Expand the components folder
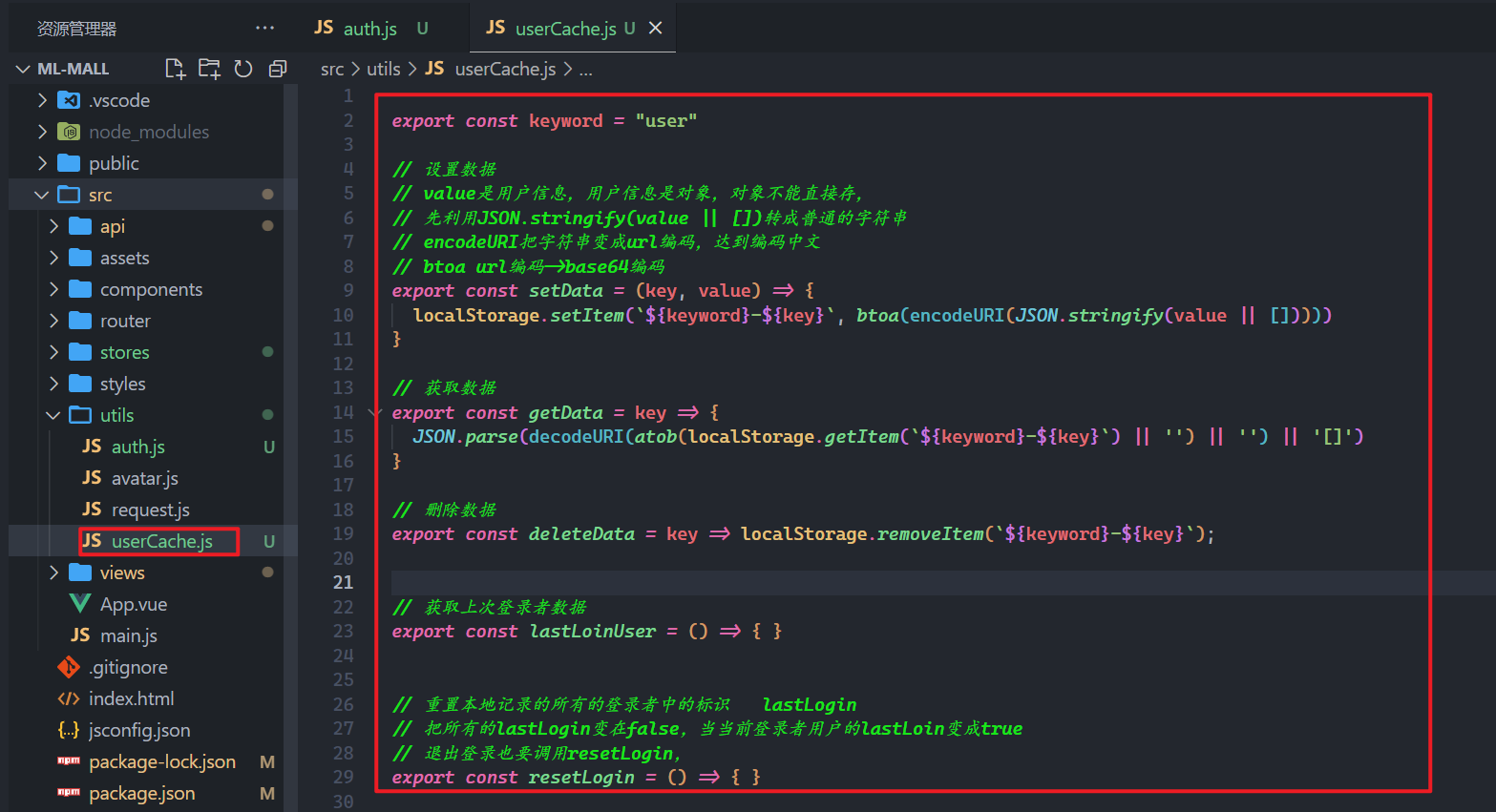The height and width of the screenshot is (812, 1496). pyautogui.click(x=53, y=289)
